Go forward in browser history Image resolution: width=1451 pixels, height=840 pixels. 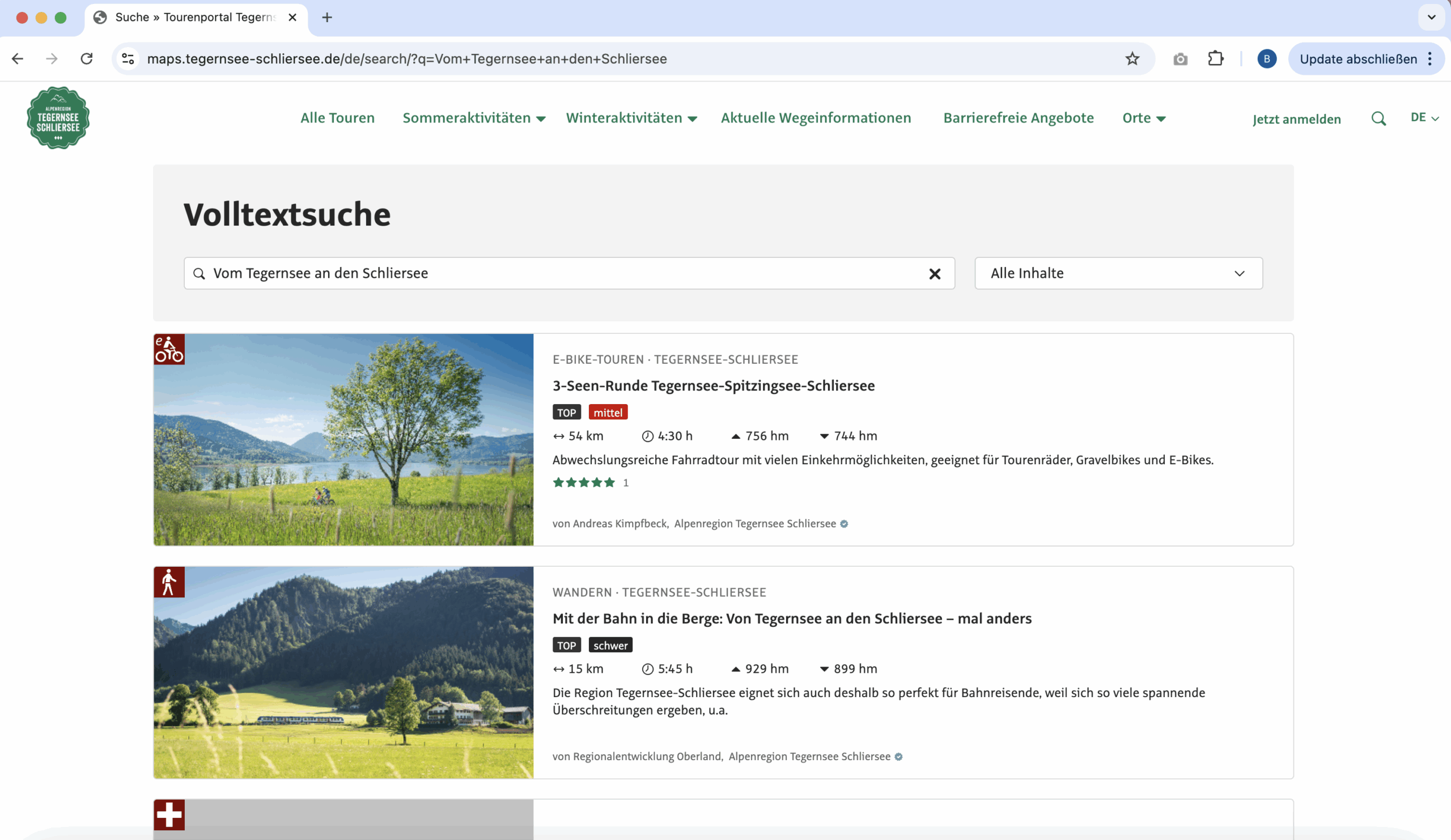coord(52,59)
